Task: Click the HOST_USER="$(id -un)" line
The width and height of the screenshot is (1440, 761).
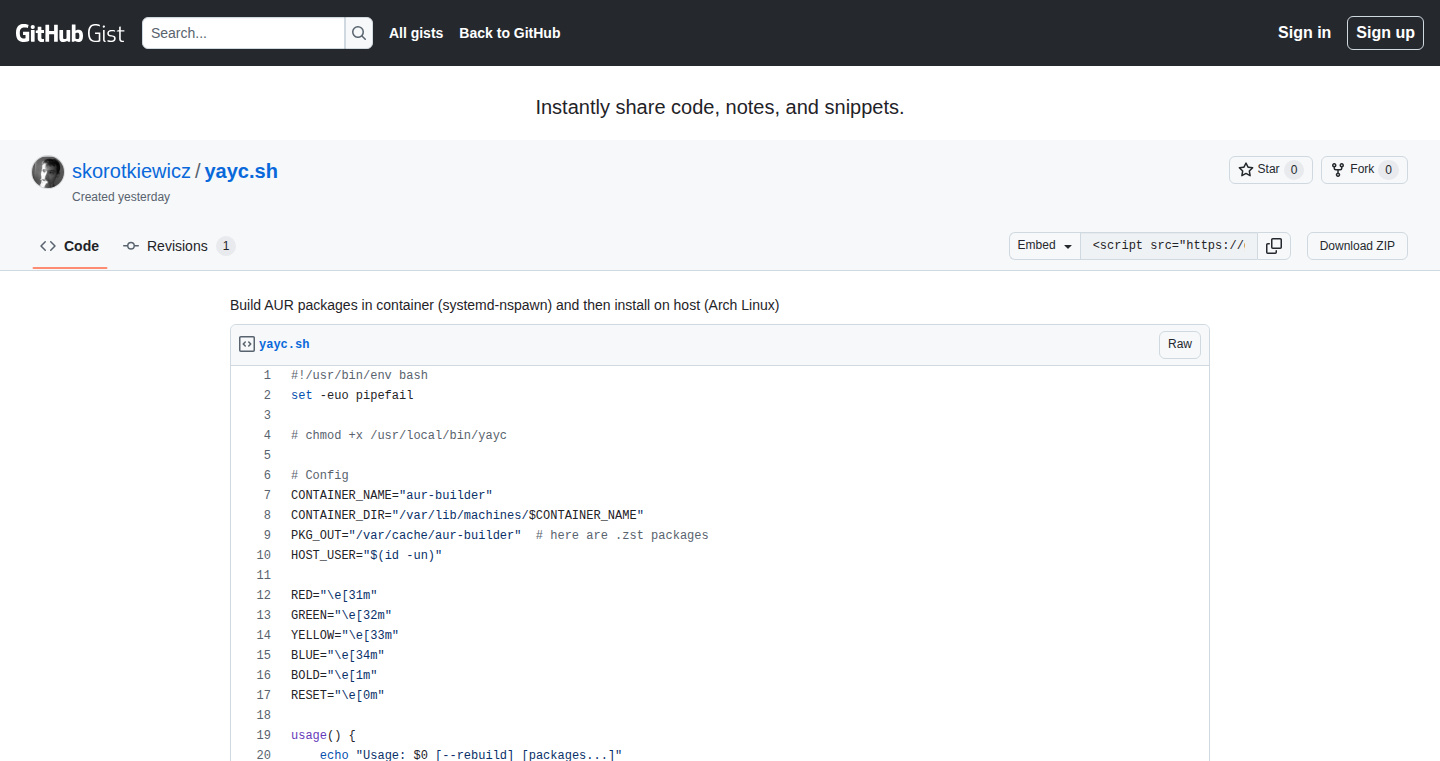Action: tap(366, 555)
